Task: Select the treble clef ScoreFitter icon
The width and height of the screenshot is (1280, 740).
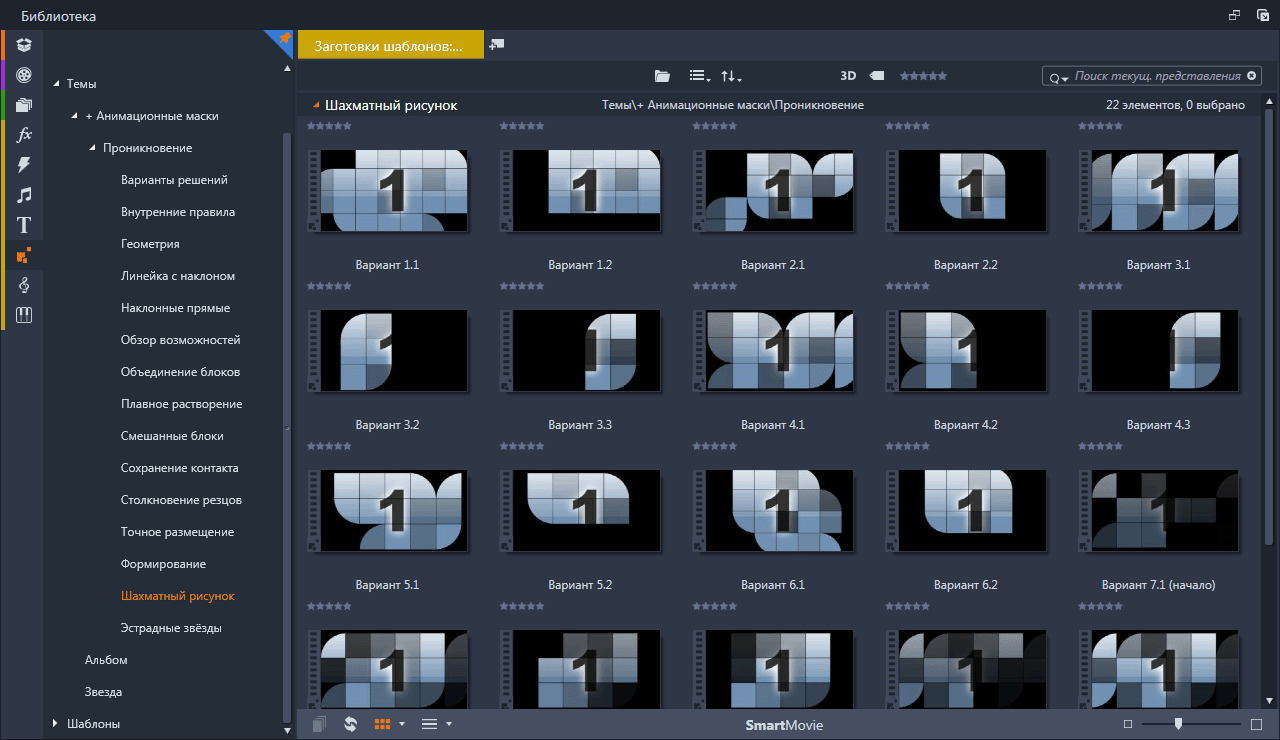Action: (24, 285)
